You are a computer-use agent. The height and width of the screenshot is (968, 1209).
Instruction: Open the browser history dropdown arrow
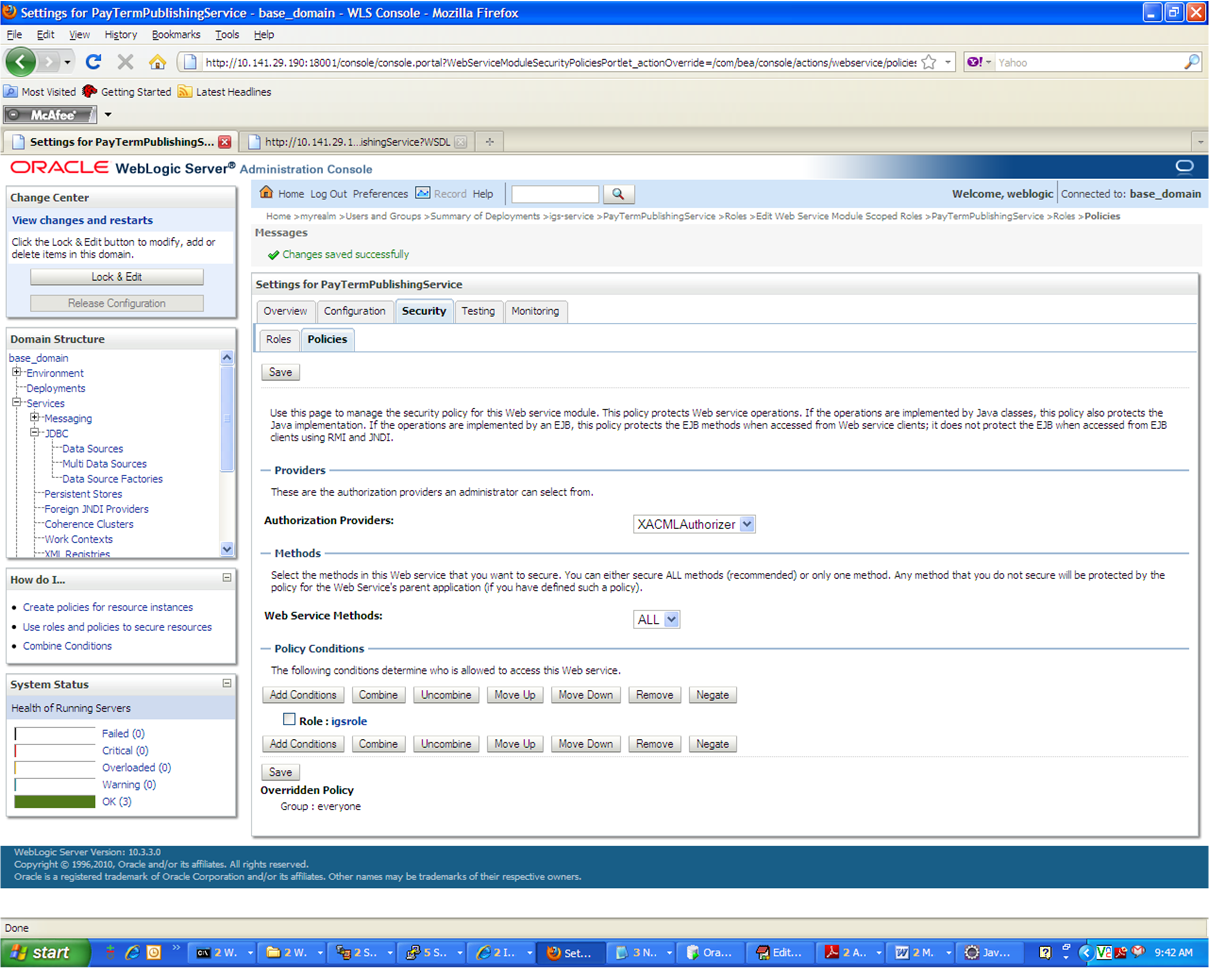tap(68, 62)
